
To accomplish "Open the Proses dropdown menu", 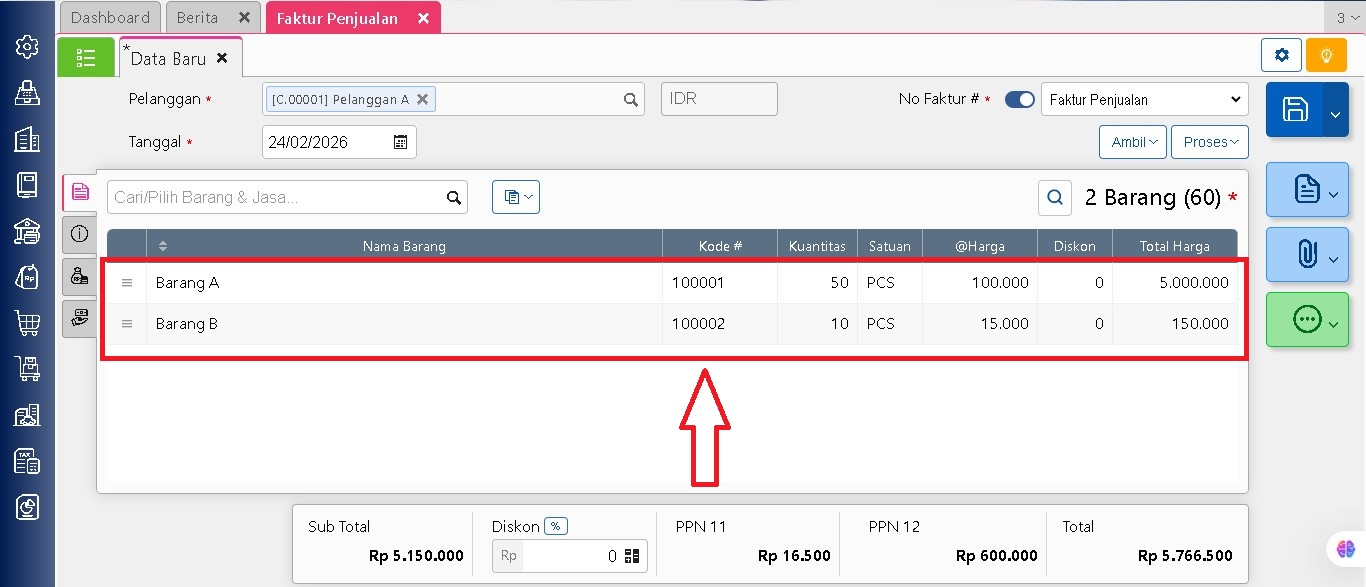I will pos(1209,142).
